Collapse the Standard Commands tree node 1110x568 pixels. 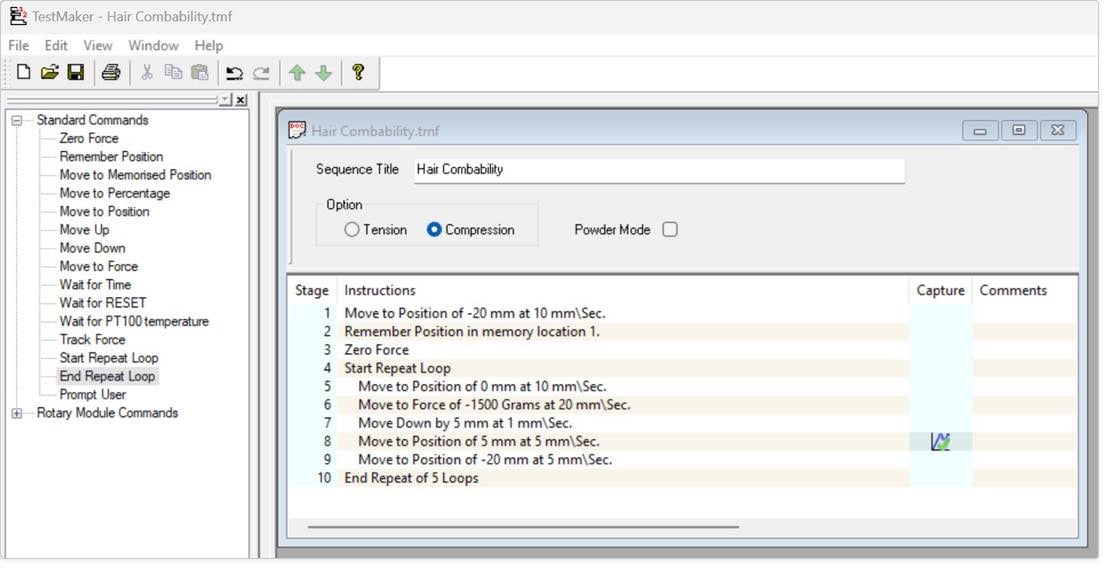pyautogui.click(x=17, y=120)
